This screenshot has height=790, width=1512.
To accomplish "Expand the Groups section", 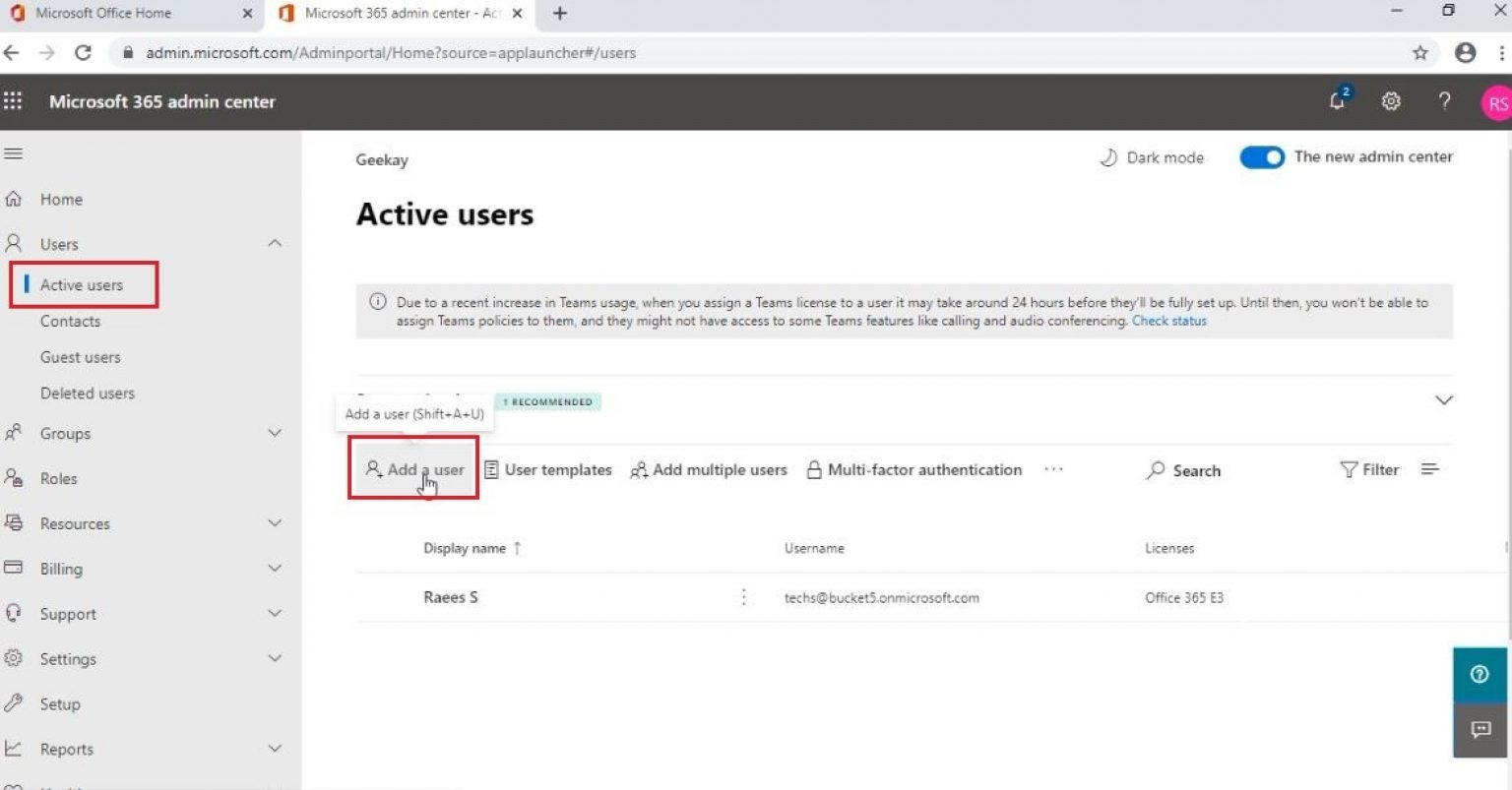I will click(x=273, y=433).
